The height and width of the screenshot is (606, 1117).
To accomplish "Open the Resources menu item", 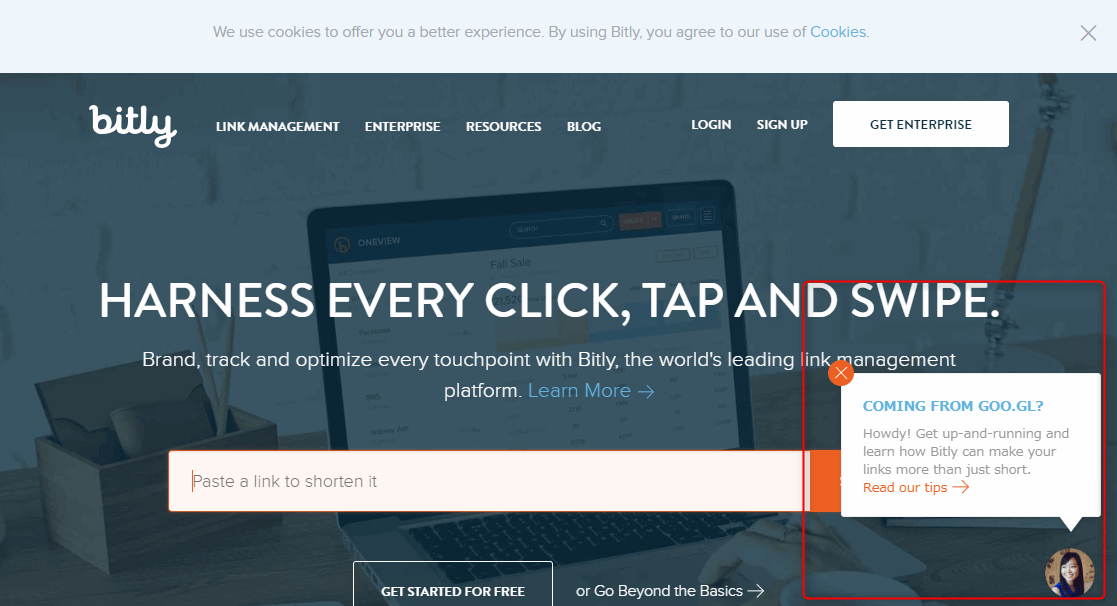I will [504, 126].
